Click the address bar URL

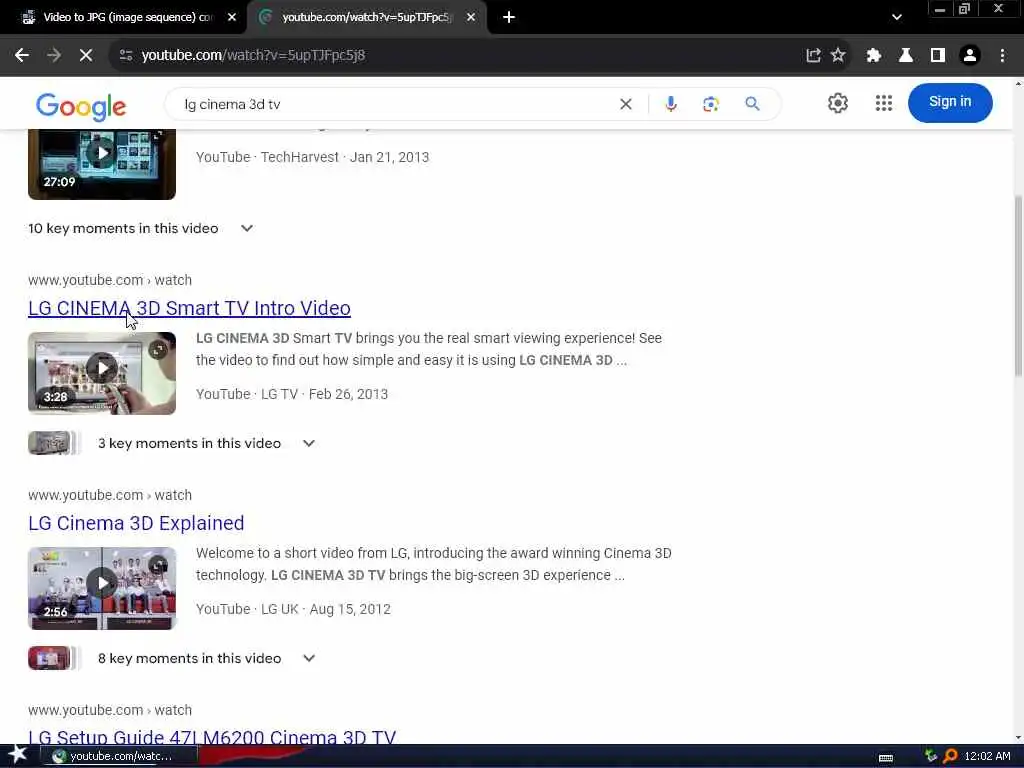click(253, 56)
